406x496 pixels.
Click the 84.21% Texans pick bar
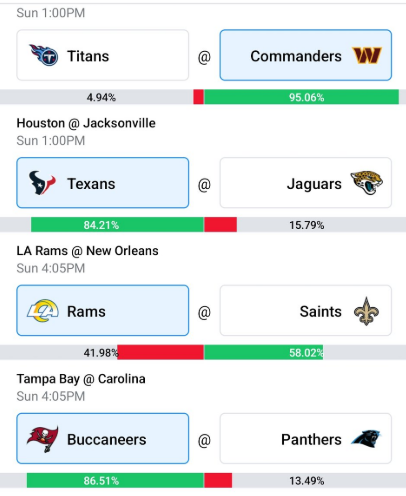pos(117,225)
